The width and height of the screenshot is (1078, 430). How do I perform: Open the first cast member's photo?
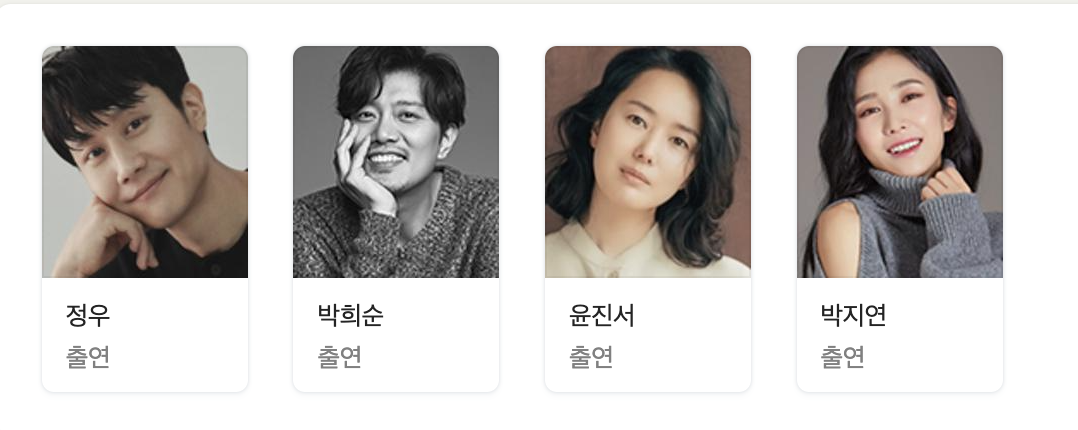tap(145, 162)
